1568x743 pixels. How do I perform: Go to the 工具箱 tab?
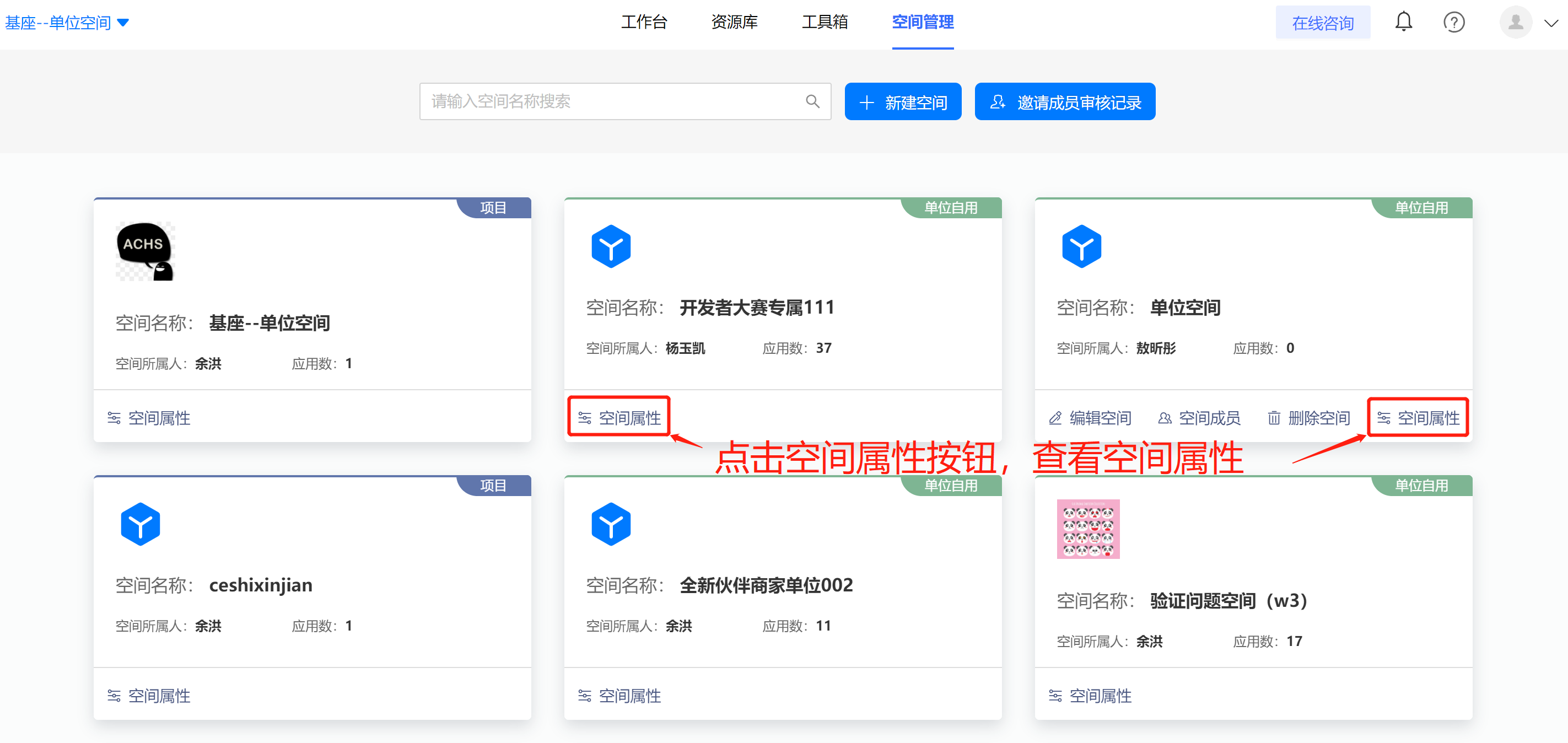coord(824,22)
